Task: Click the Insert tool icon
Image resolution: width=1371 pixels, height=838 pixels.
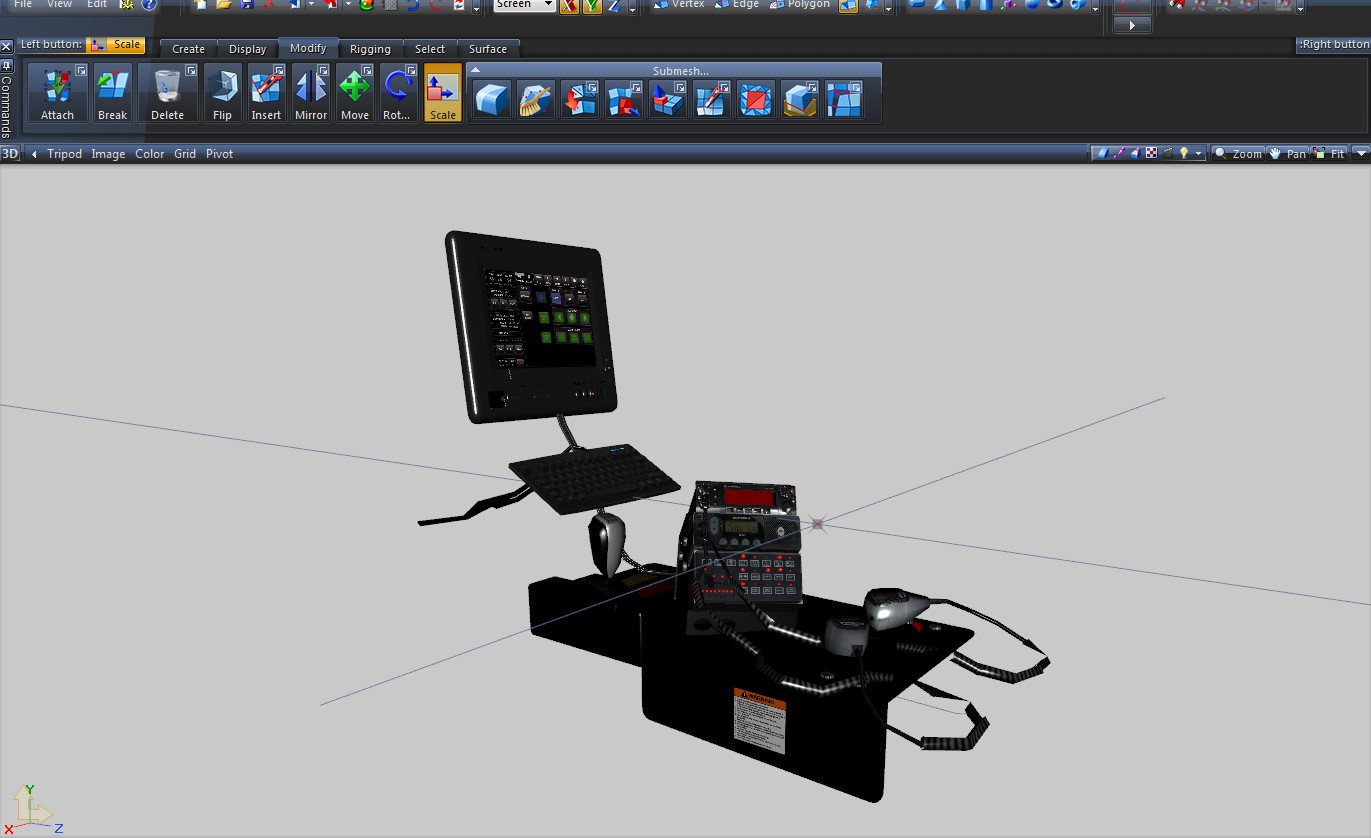Action: 266,93
